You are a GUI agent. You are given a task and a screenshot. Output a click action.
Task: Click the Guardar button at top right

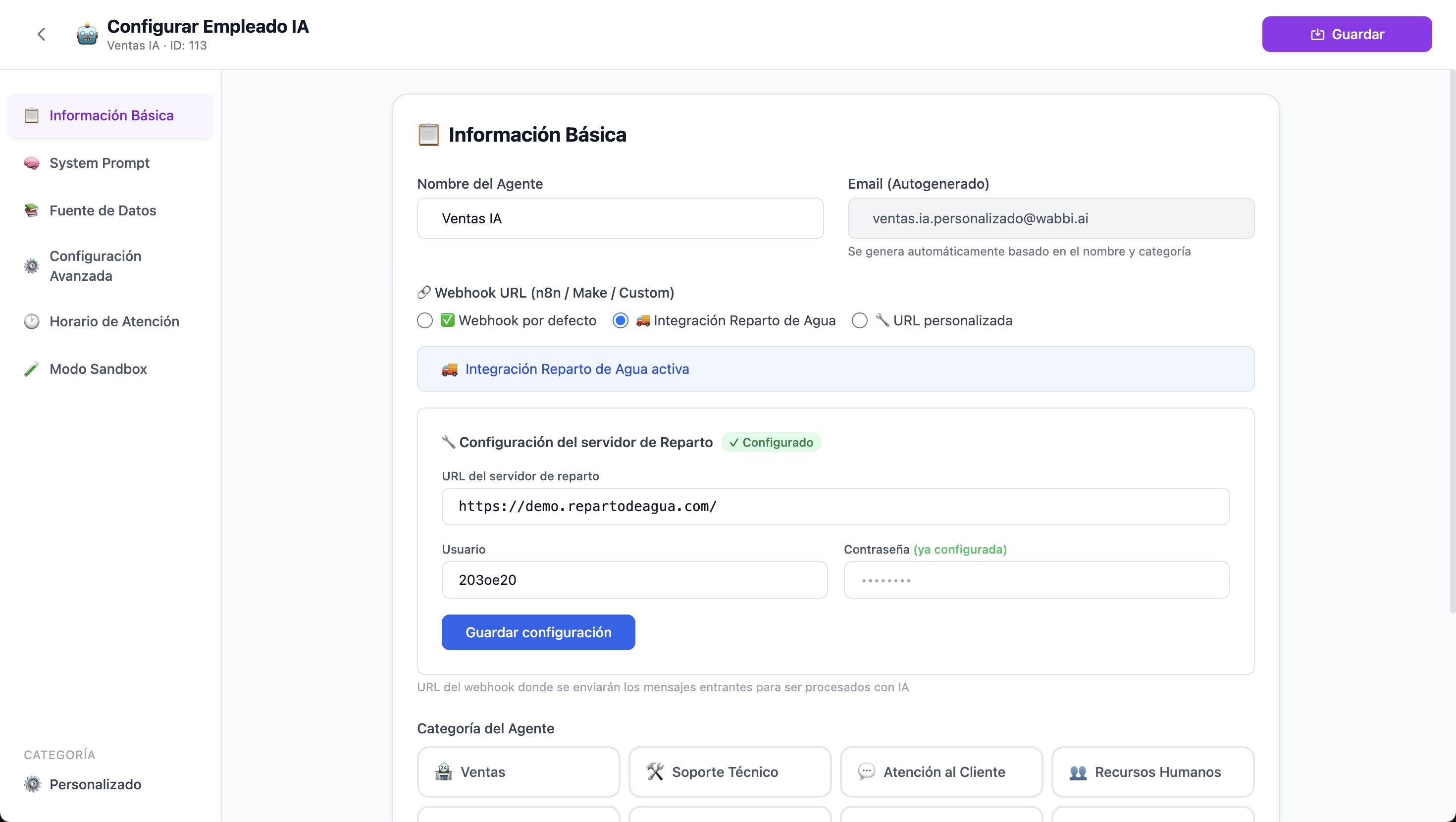1347,35
